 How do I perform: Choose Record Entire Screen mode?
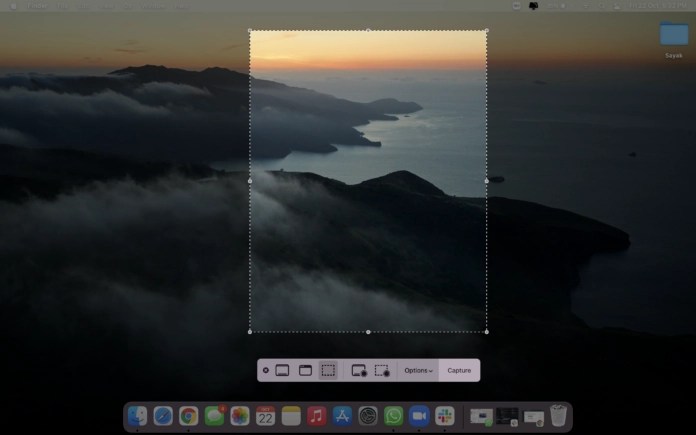coord(359,370)
